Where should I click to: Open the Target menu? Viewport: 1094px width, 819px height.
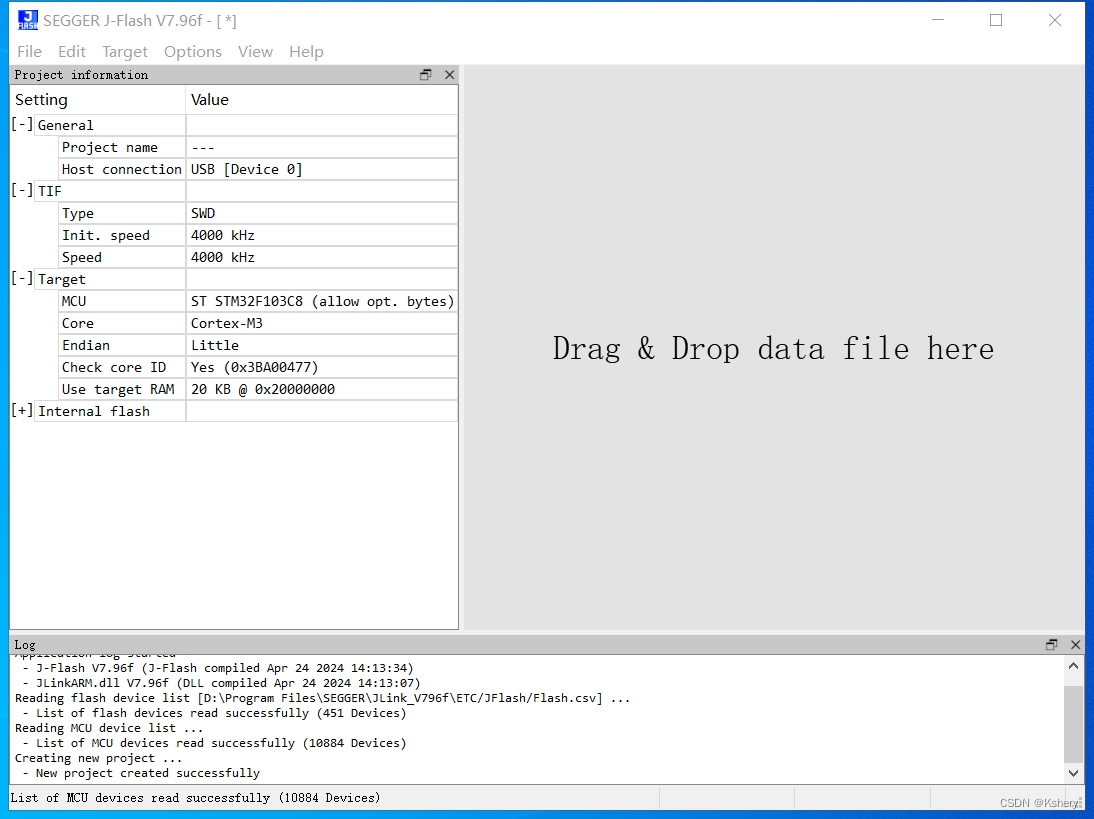[x=125, y=52]
